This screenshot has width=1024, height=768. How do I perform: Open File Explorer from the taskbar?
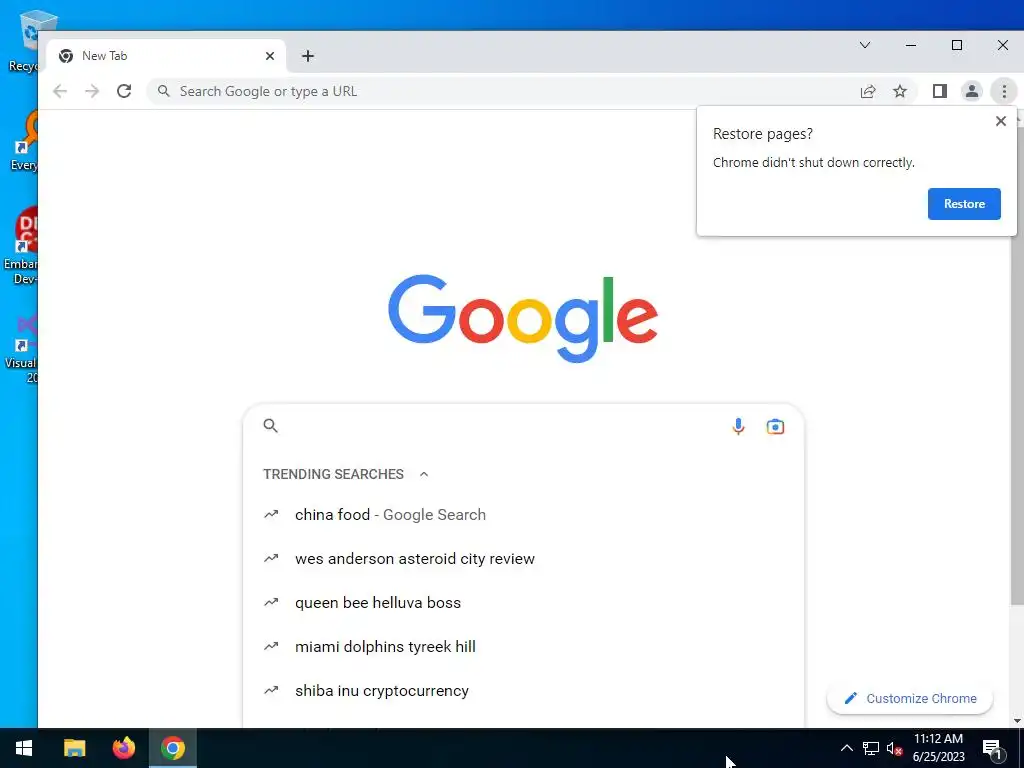click(x=74, y=748)
